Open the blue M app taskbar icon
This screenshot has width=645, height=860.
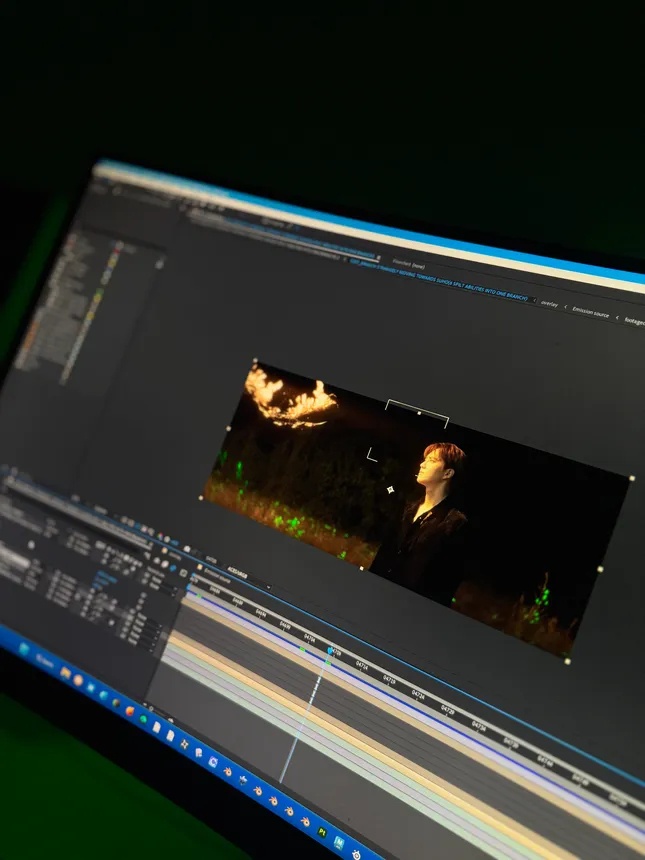pos(339,842)
